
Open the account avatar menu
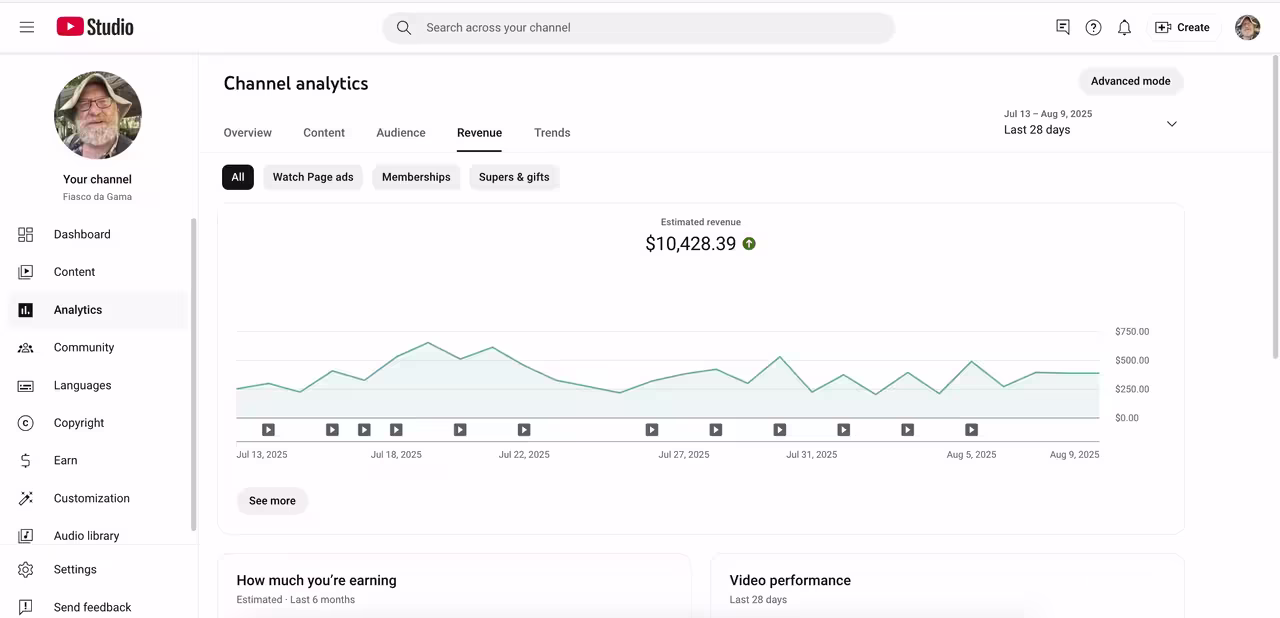(x=1247, y=27)
